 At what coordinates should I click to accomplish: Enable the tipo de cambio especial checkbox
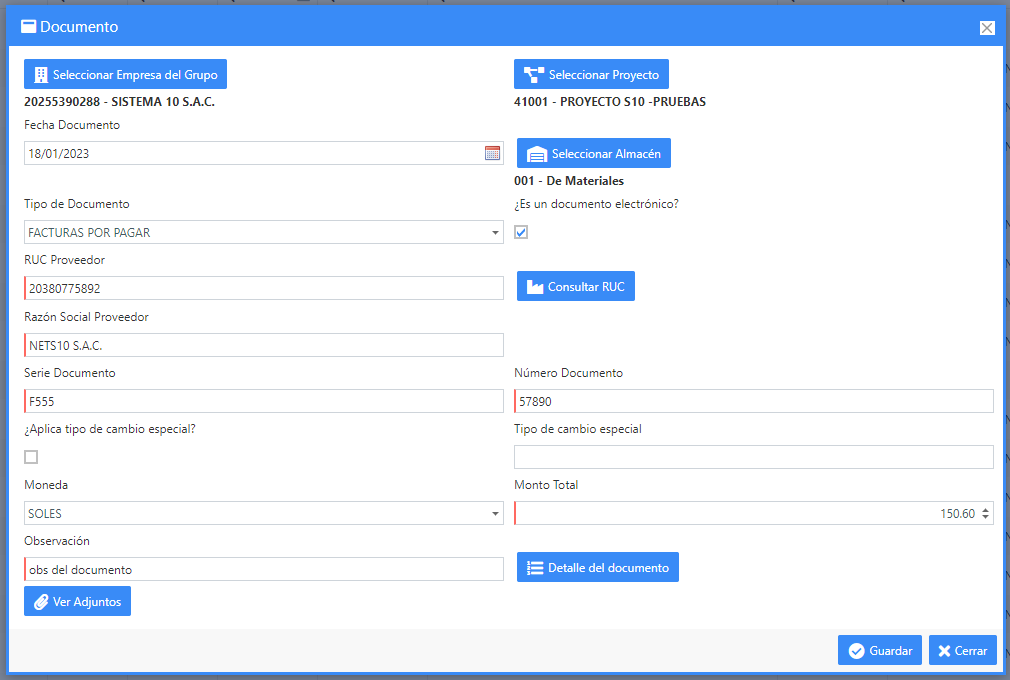coord(31,457)
